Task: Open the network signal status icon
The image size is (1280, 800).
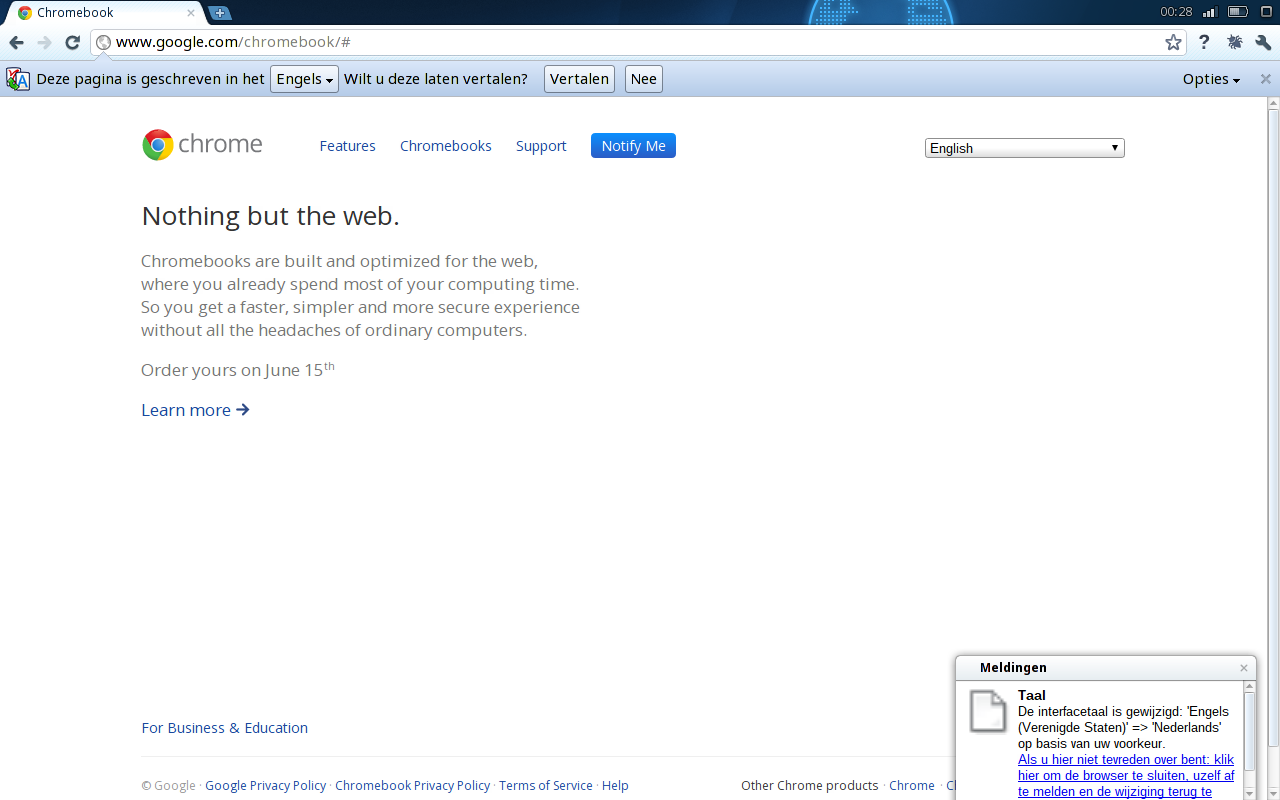Action: [1210, 12]
